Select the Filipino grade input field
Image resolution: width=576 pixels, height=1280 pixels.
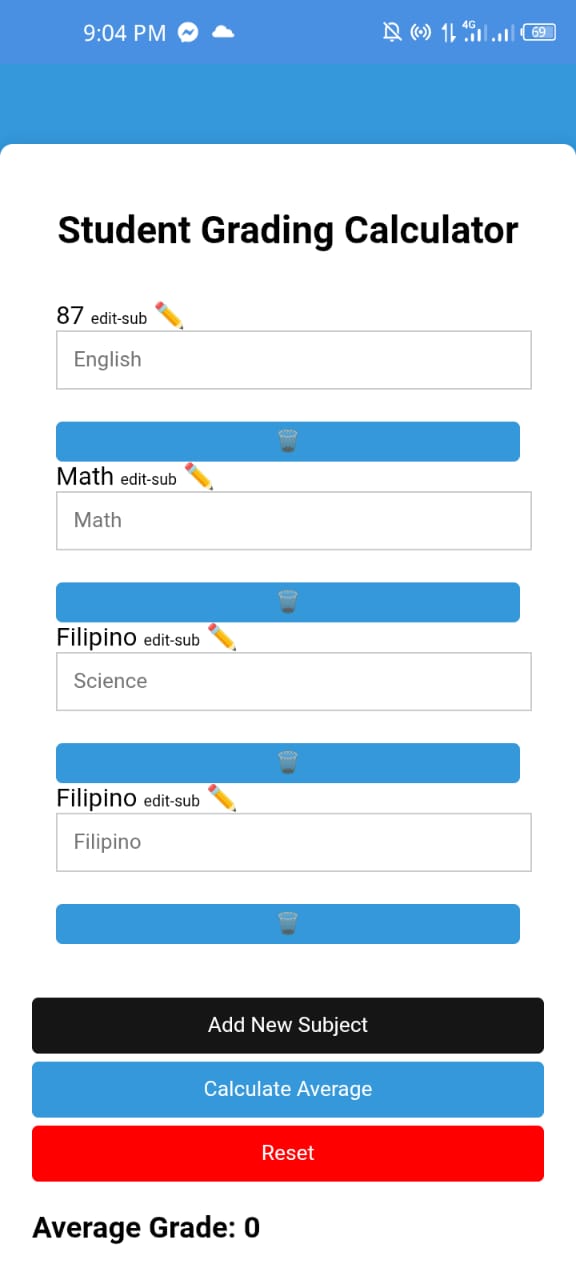[293, 841]
